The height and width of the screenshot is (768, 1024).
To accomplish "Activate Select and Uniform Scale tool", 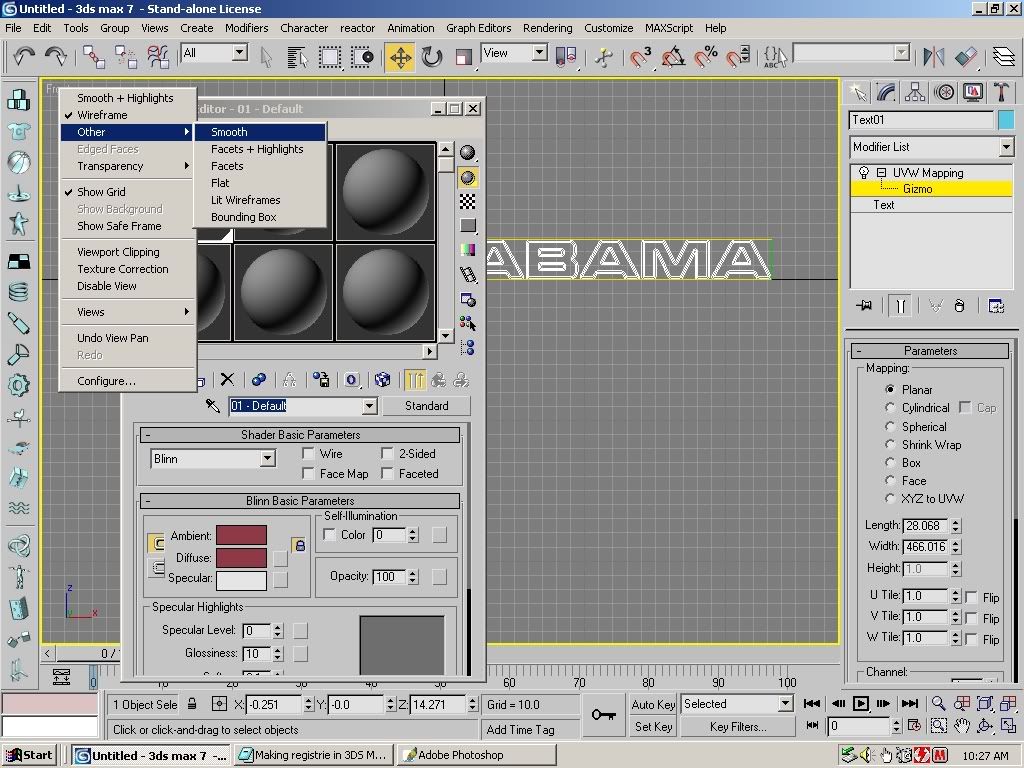I will point(463,57).
